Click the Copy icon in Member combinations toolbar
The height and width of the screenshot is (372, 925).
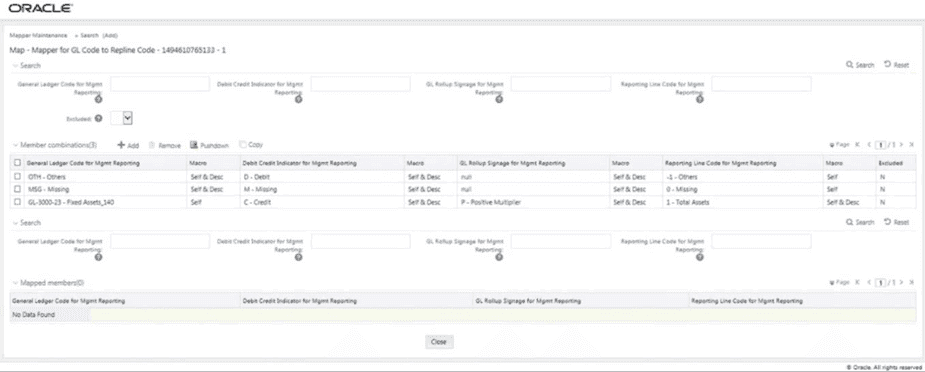(x=242, y=144)
